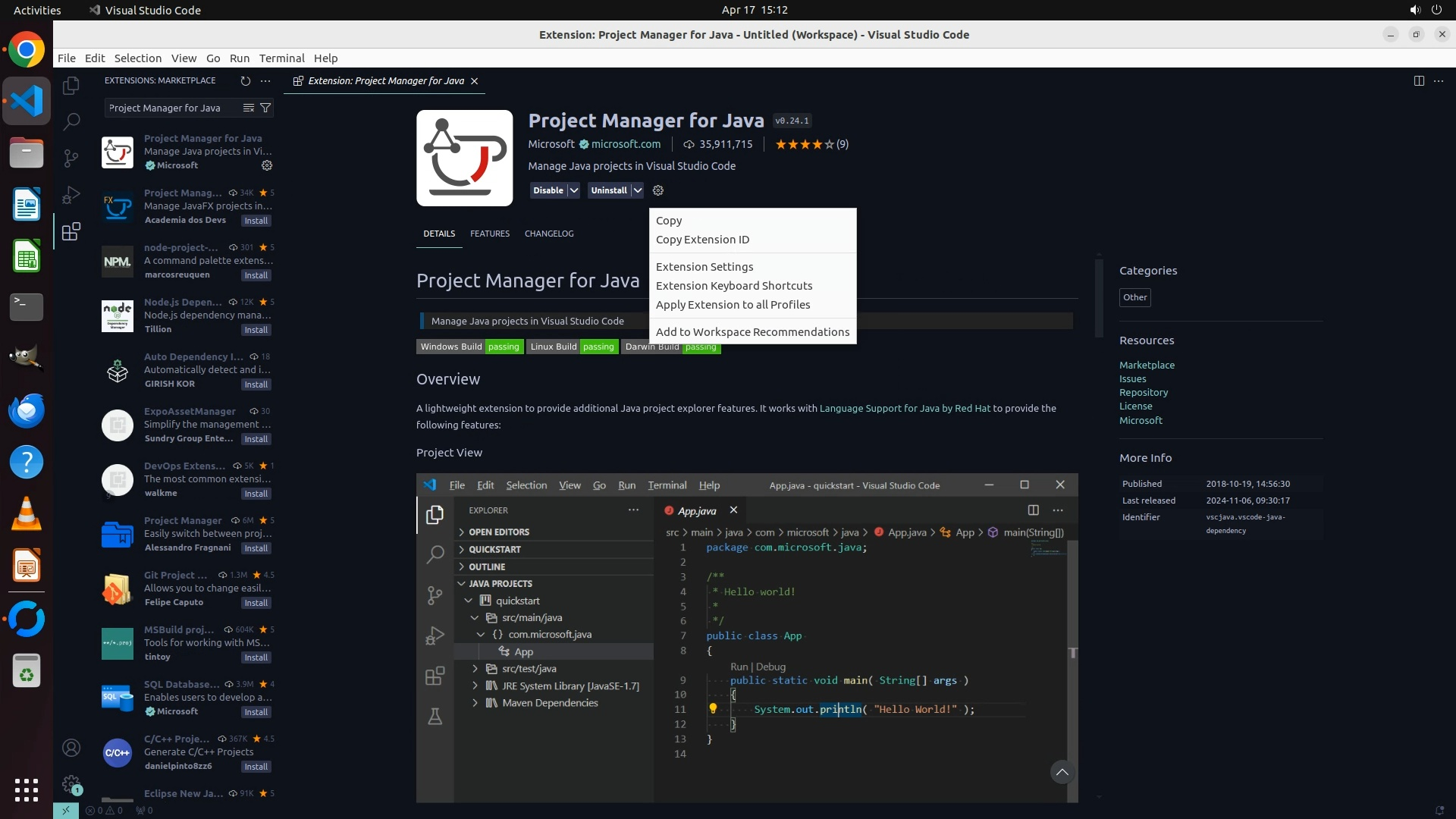The width and height of the screenshot is (1456, 819).
Task: Open the Explorer view in activity bar
Action: pos(71,86)
